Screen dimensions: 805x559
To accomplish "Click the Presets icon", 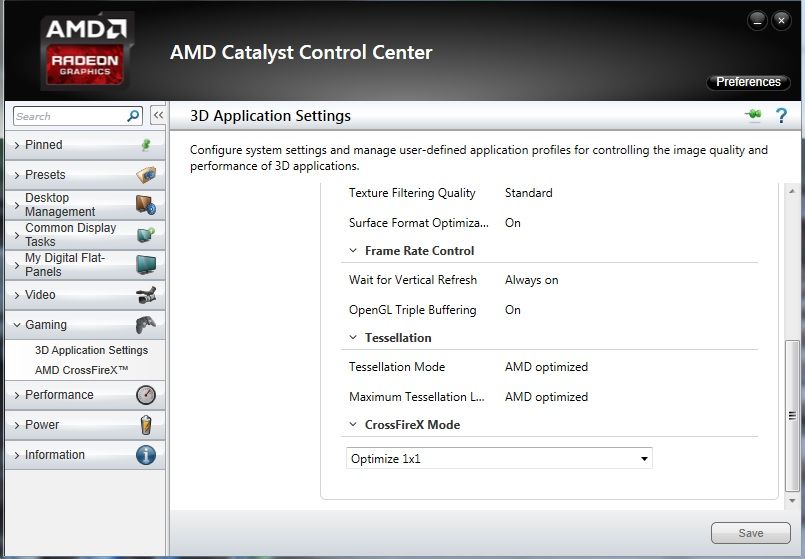I will tap(146, 175).
